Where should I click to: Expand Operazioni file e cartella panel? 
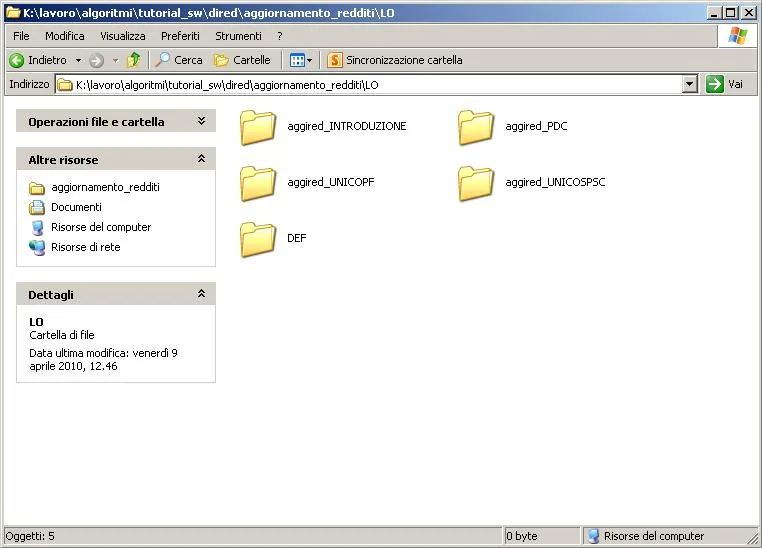(201, 121)
